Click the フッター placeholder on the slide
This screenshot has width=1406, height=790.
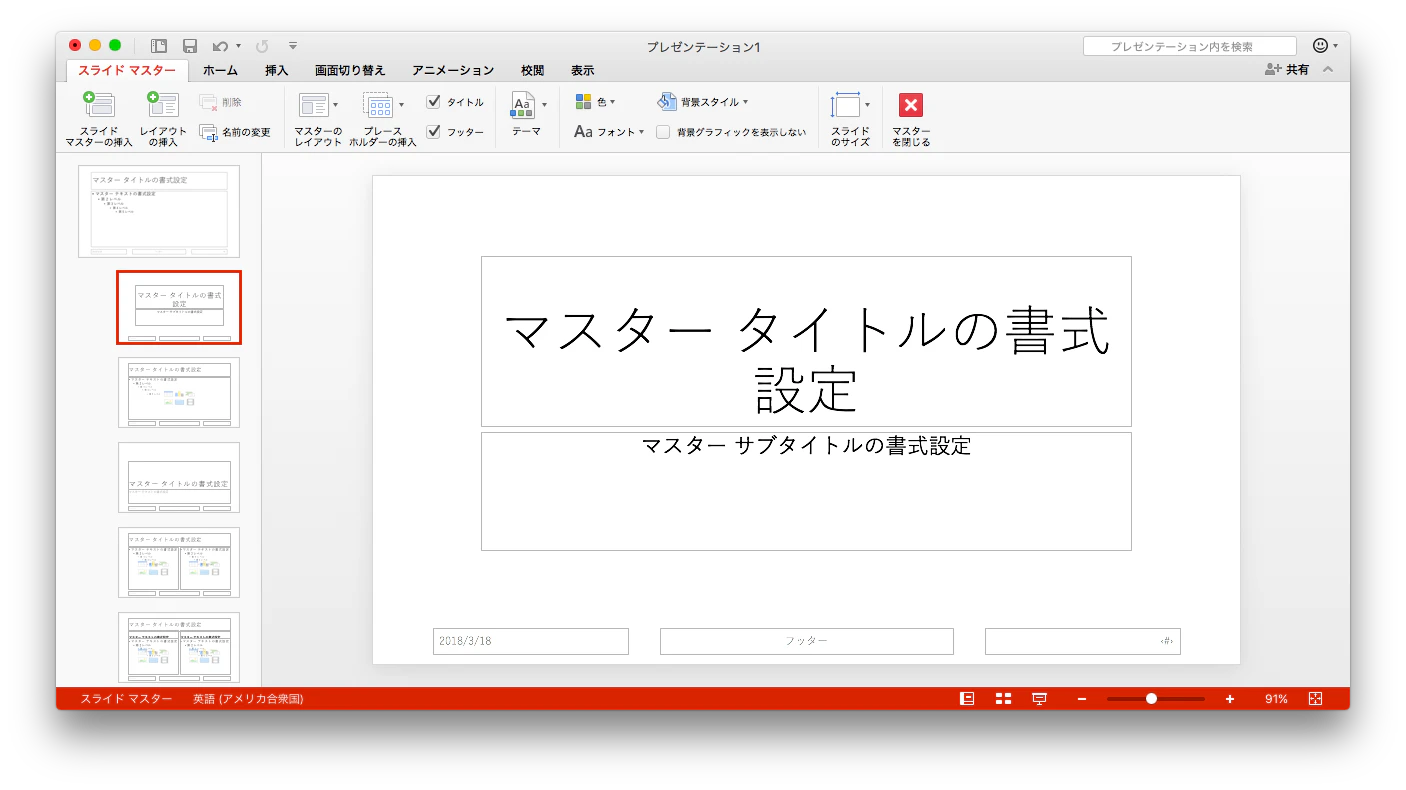[x=807, y=641]
